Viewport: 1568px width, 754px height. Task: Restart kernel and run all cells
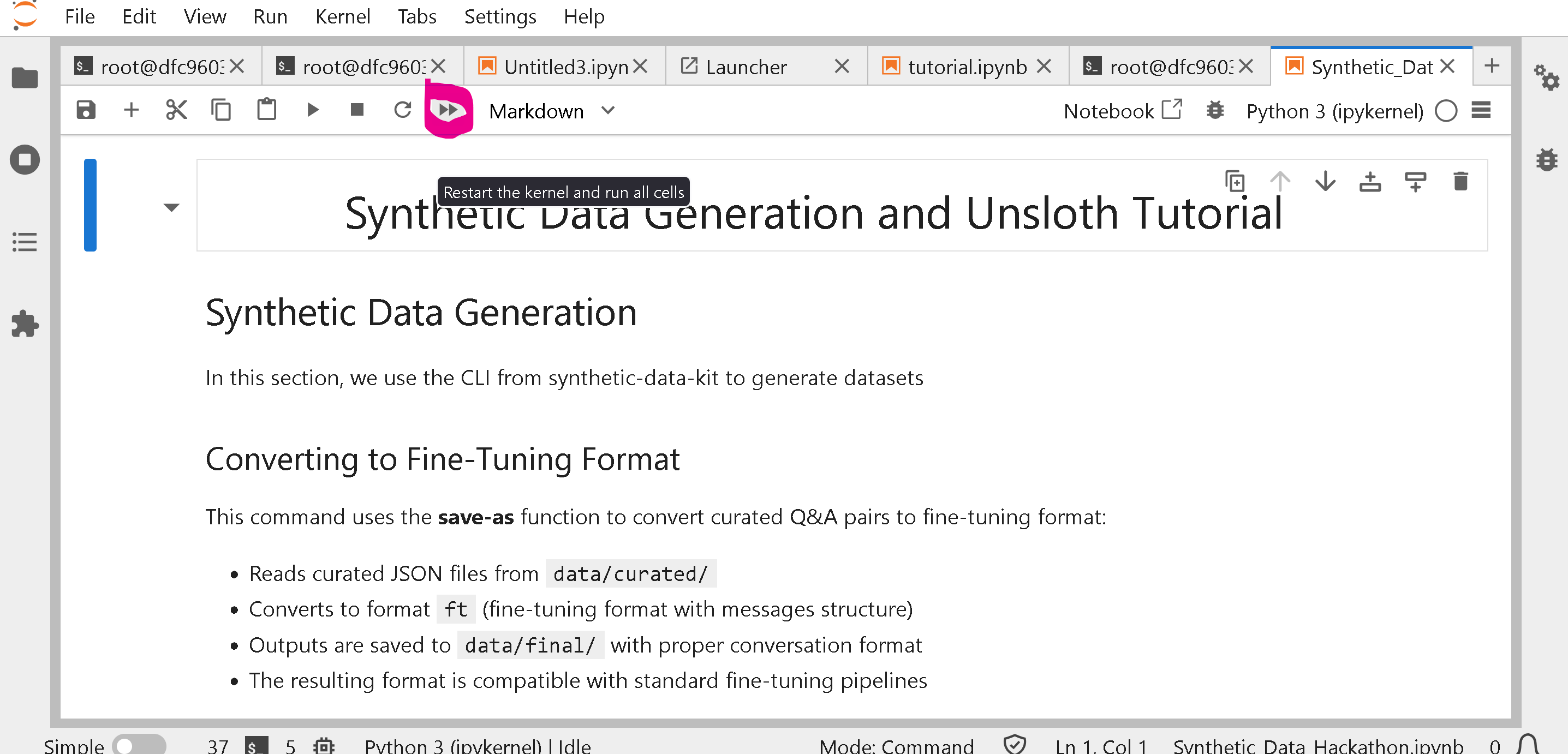point(448,110)
